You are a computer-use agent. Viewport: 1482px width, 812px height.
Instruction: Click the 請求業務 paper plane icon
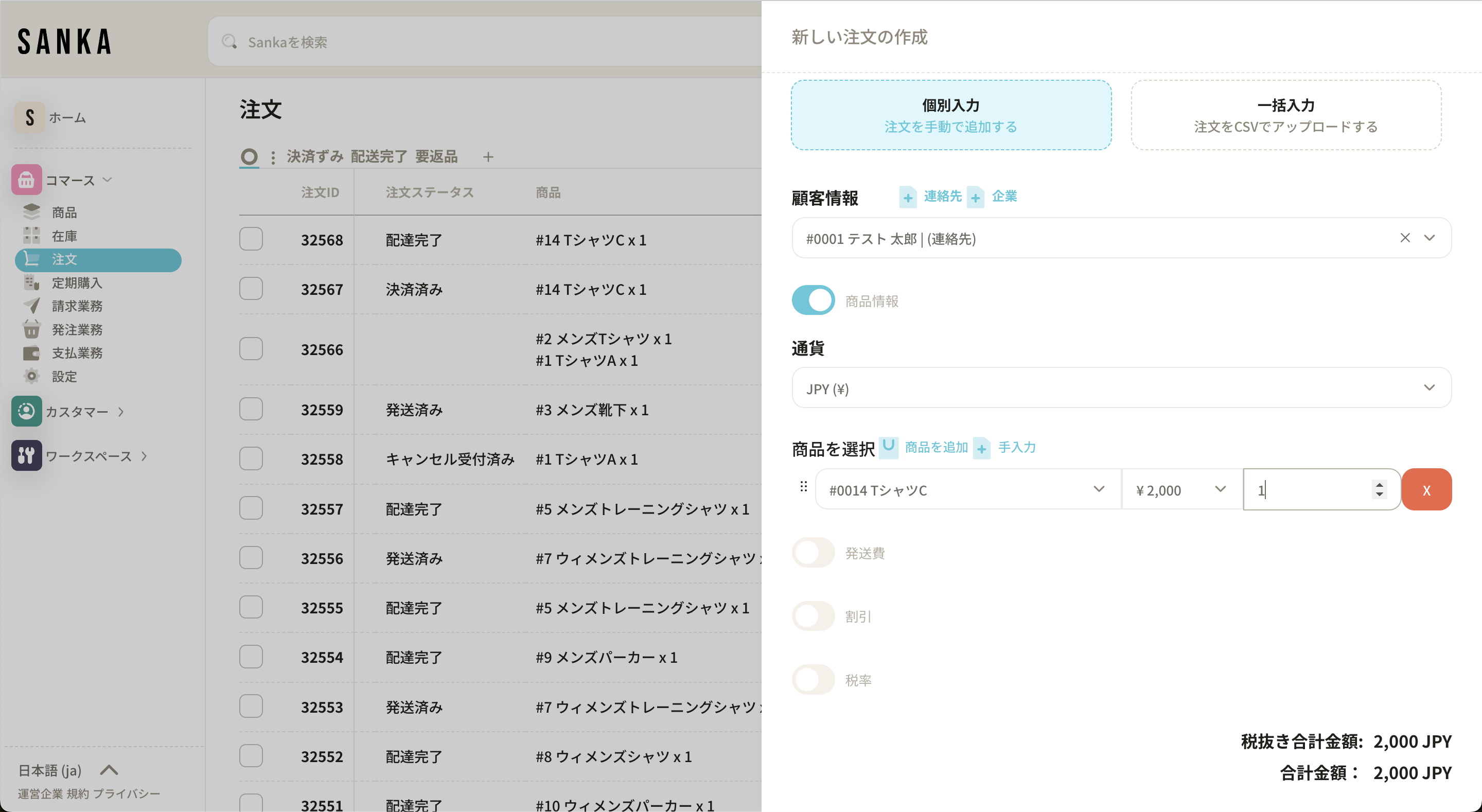click(31, 306)
